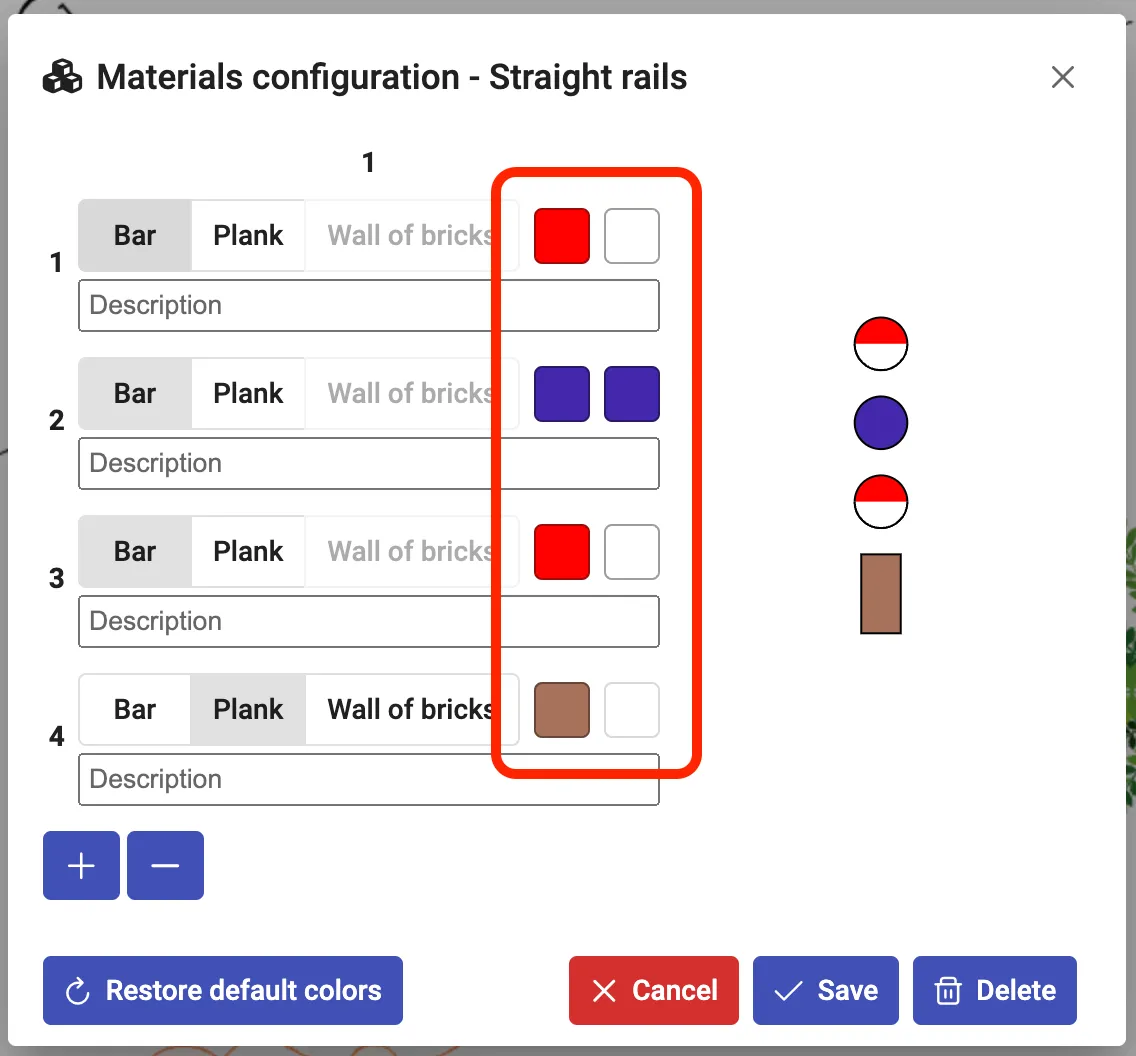Screen dimensions: 1136x1056
Task: Select Plank type for row 2
Action: [x=248, y=394]
